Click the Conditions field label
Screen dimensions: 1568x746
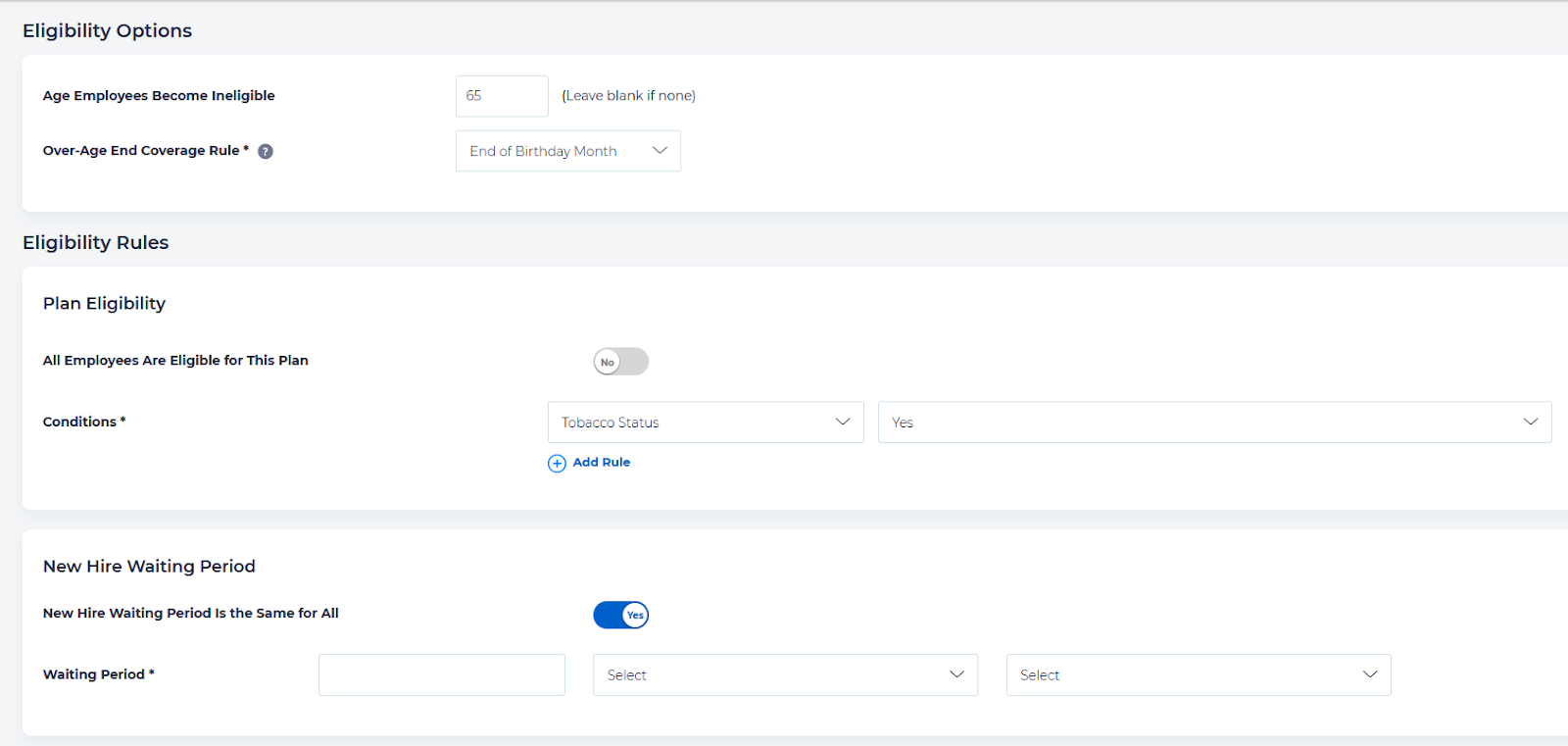[79, 422]
